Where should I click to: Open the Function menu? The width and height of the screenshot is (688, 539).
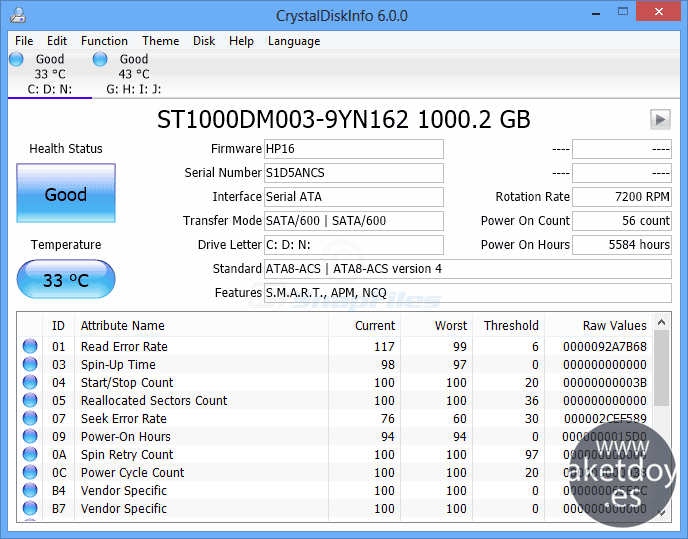[x=104, y=41]
